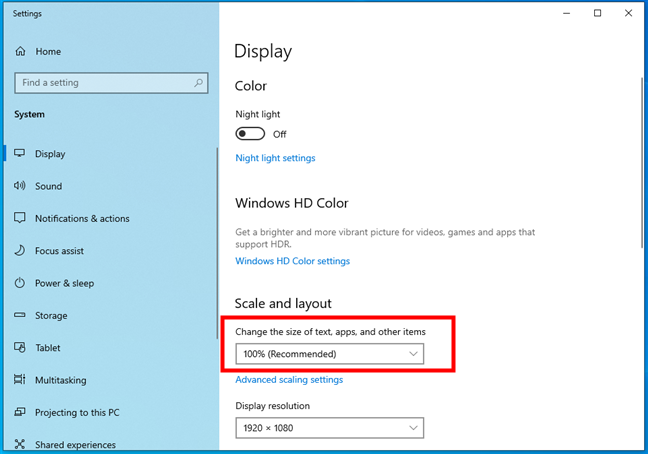Viewport: 648px width, 454px height.
Task: Click the Power & sleep icon
Action: click(x=20, y=283)
